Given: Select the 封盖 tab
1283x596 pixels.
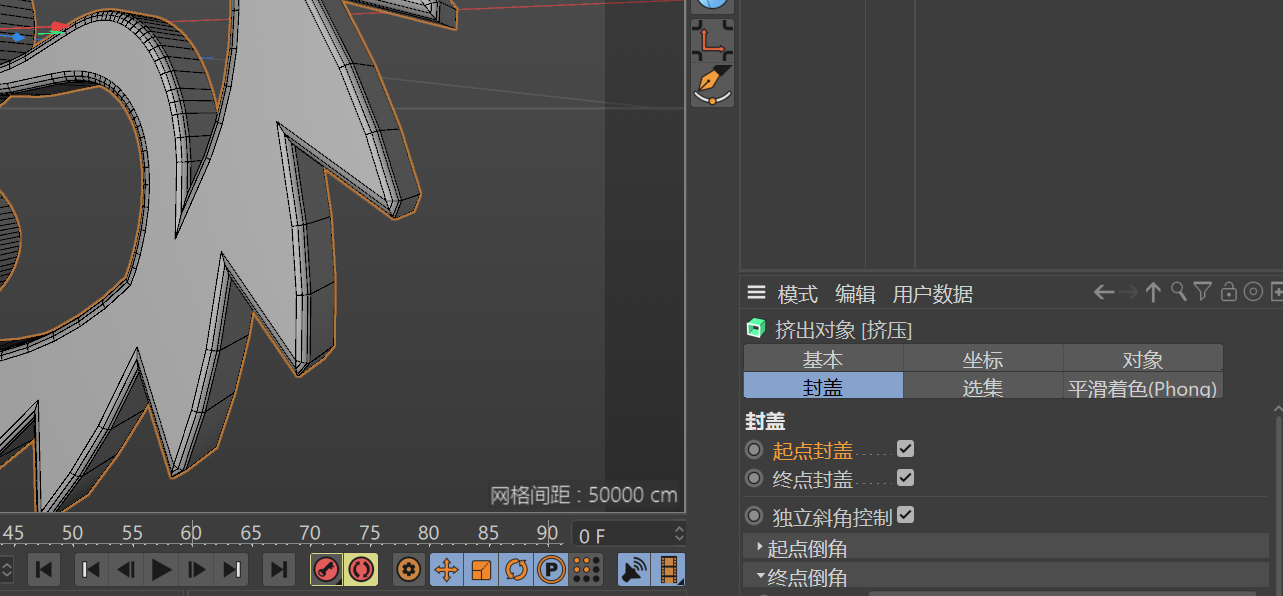Looking at the screenshot, I should (x=823, y=386).
